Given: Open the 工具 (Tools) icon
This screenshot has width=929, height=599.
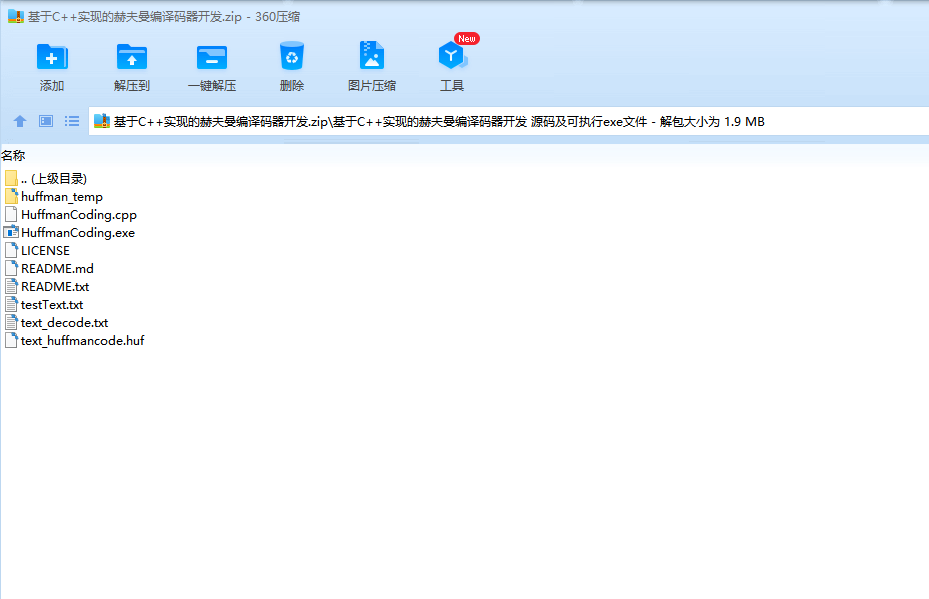Looking at the screenshot, I should coord(453,56).
